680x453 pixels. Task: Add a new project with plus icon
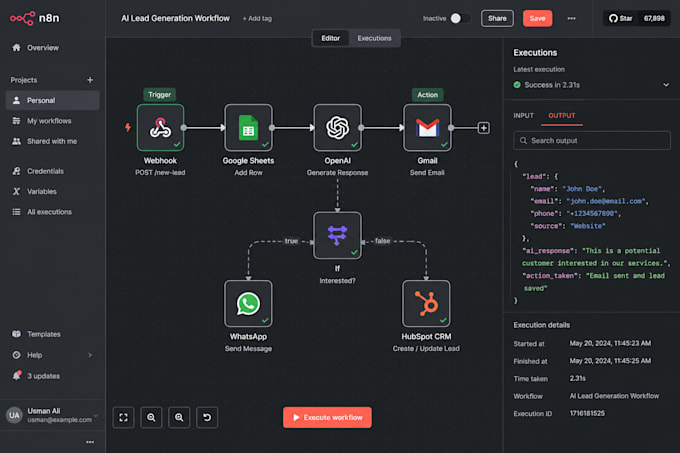pos(90,80)
